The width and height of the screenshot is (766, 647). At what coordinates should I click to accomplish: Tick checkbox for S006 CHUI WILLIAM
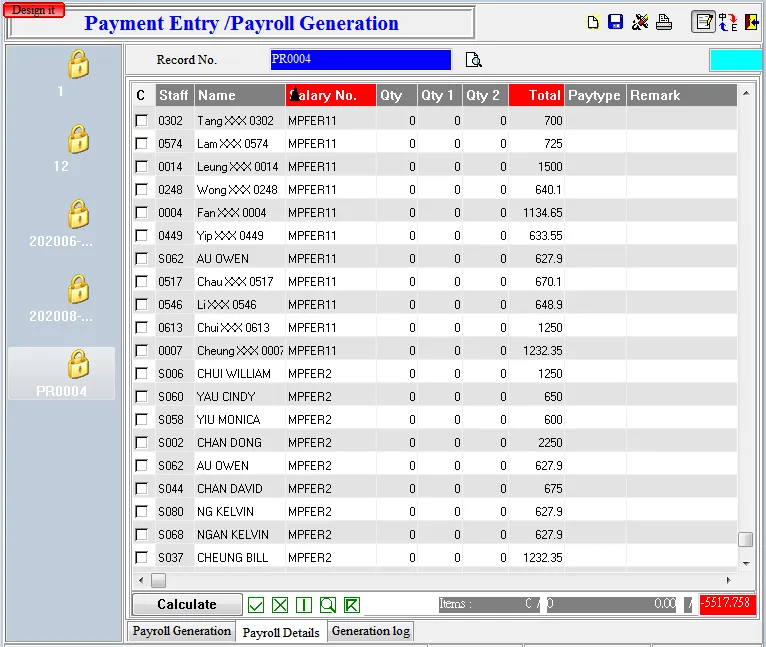point(142,374)
